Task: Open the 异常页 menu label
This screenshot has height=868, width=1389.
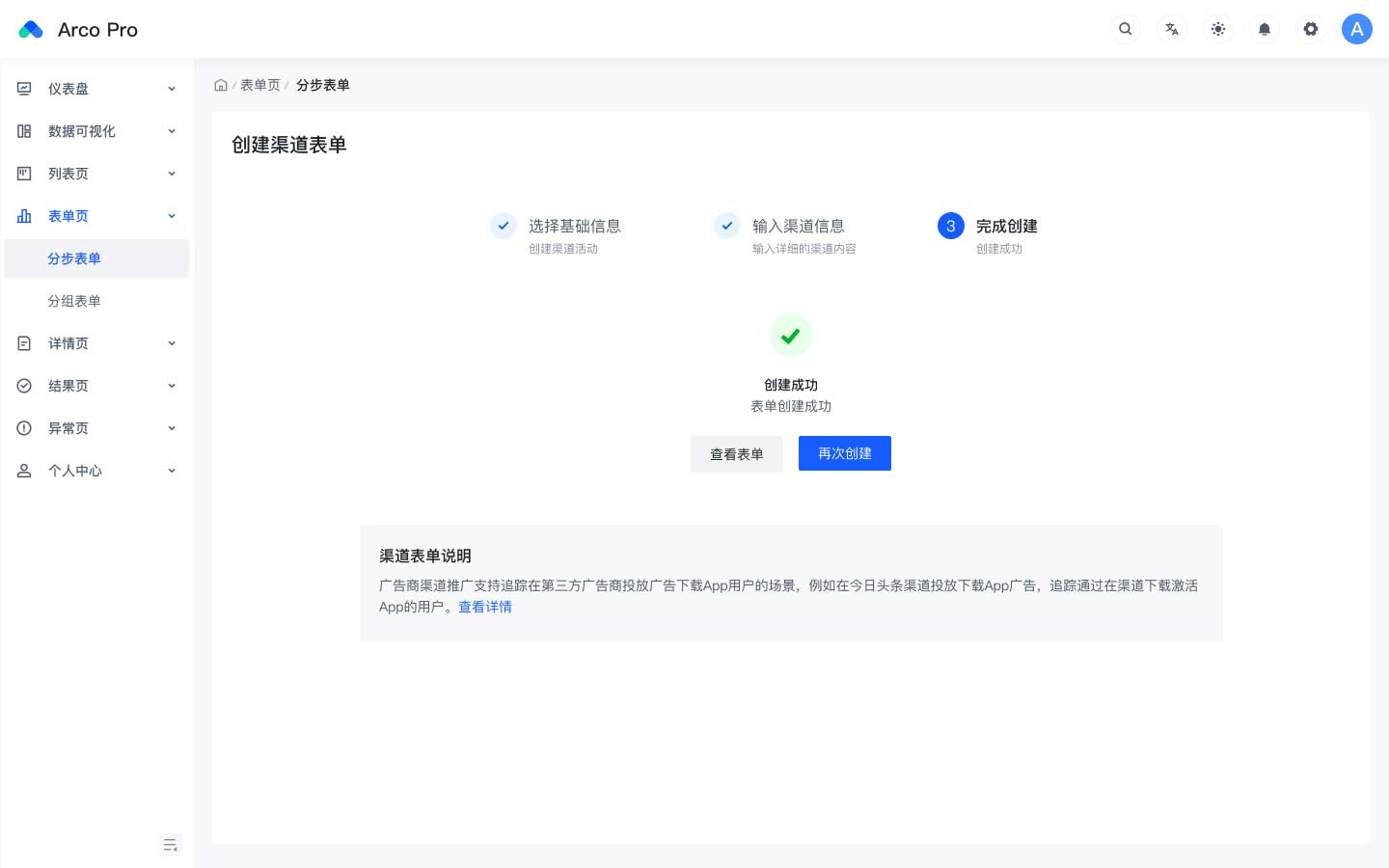Action: (x=68, y=428)
